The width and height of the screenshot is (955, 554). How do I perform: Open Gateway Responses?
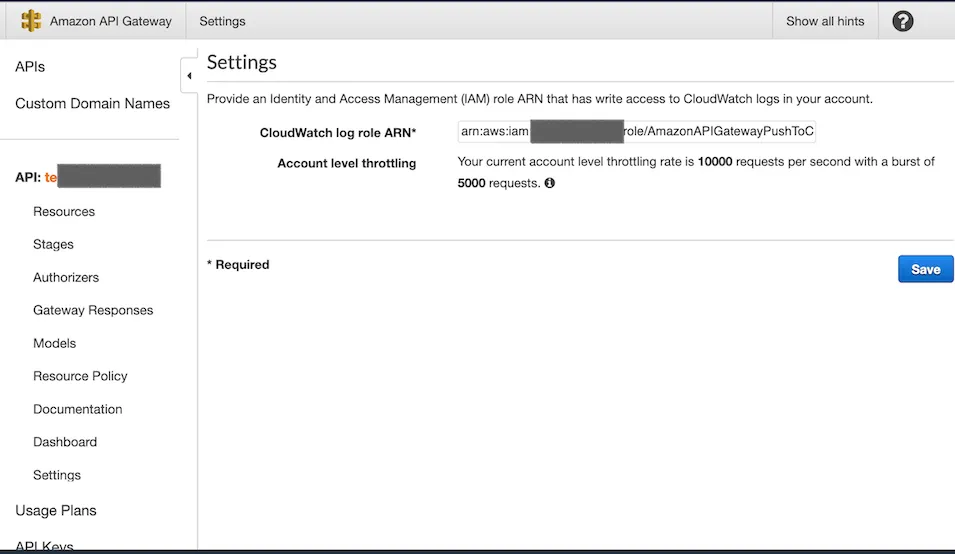click(x=93, y=310)
